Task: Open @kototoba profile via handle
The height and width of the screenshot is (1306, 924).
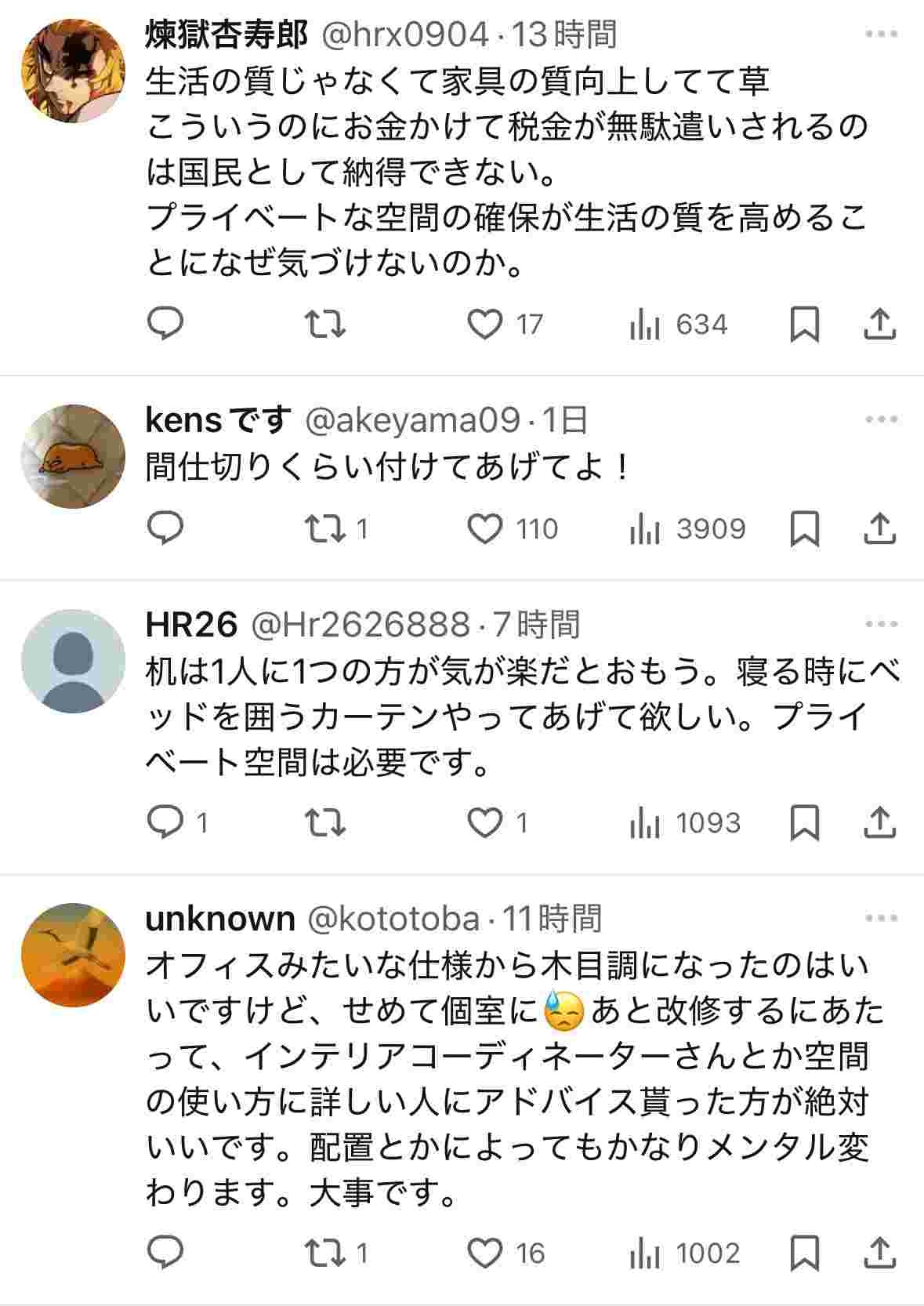Action: [x=393, y=918]
